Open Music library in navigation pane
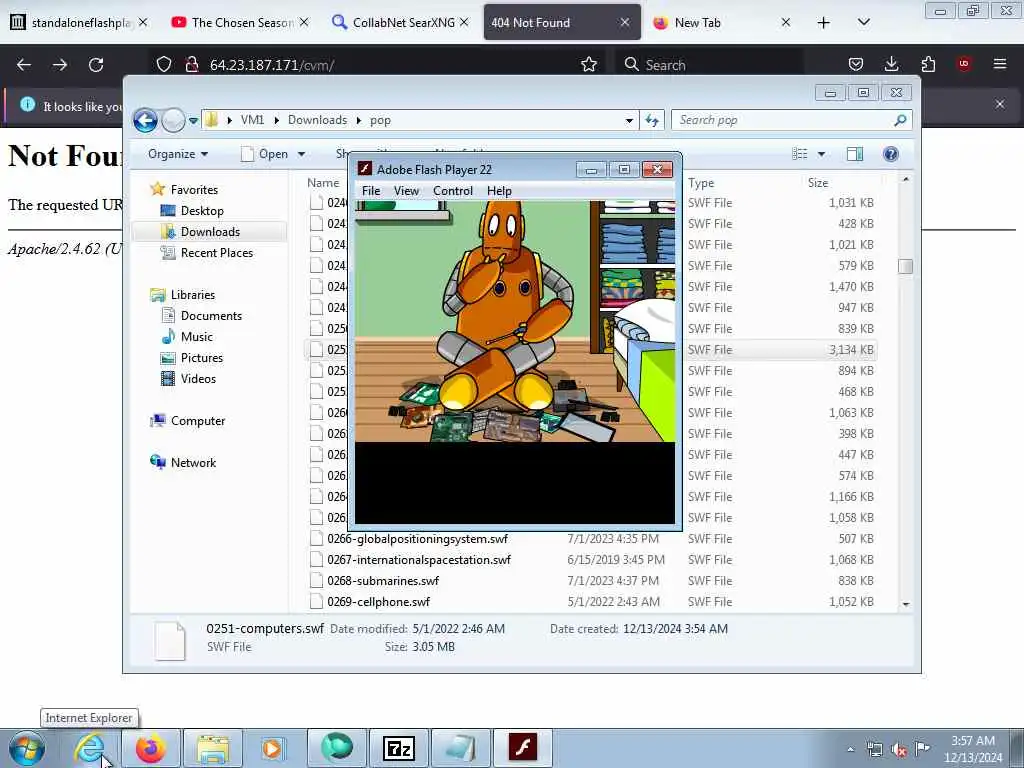This screenshot has height=768, width=1024. click(x=197, y=337)
